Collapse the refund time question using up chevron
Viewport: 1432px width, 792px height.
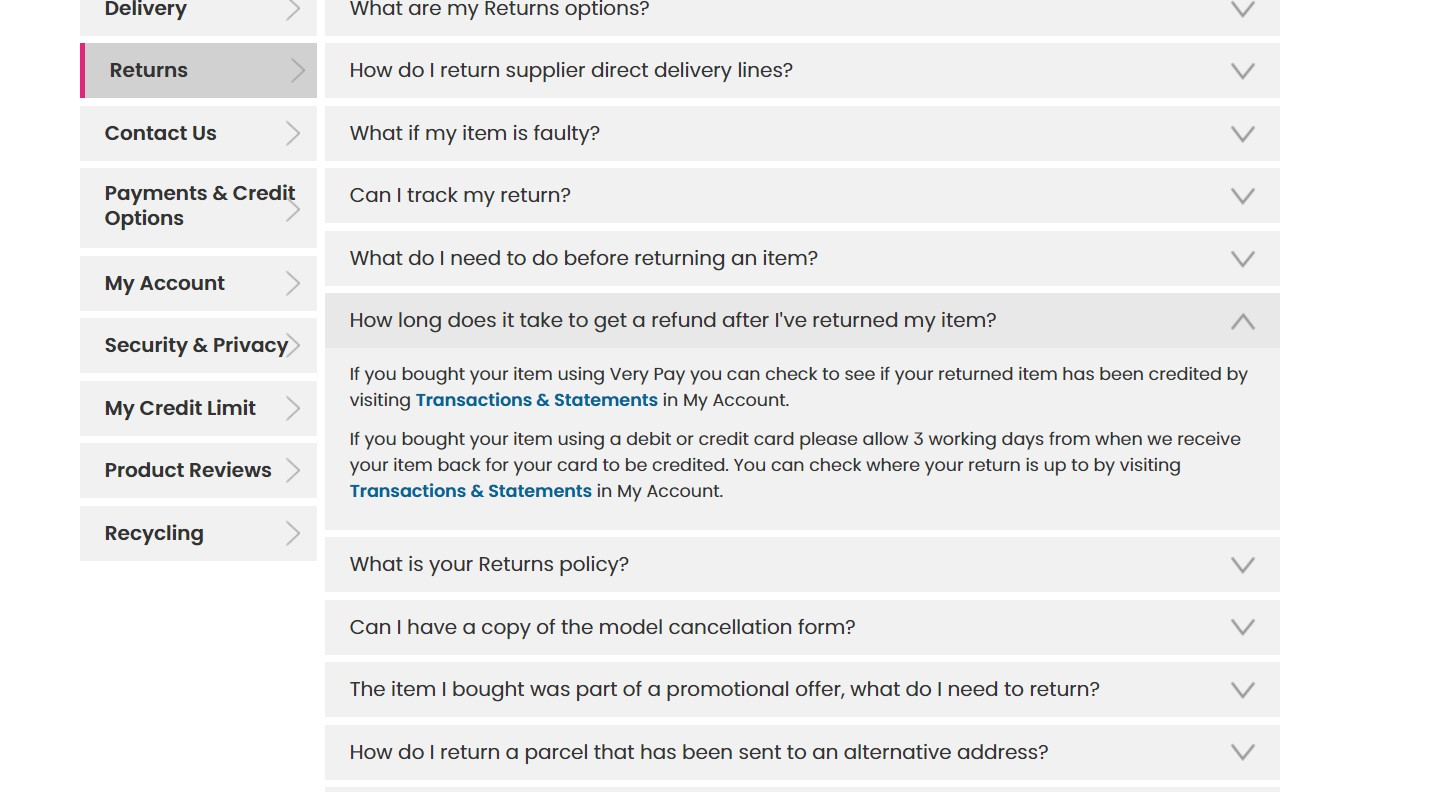(x=1242, y=321)
